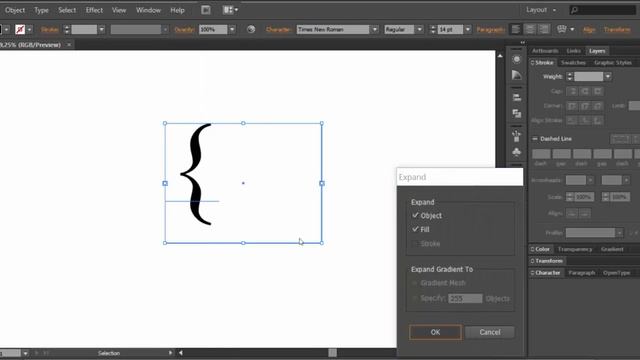Open the Times New Roman font dropdown
This screenshot has height=360, width=640.
pos(375,29)
